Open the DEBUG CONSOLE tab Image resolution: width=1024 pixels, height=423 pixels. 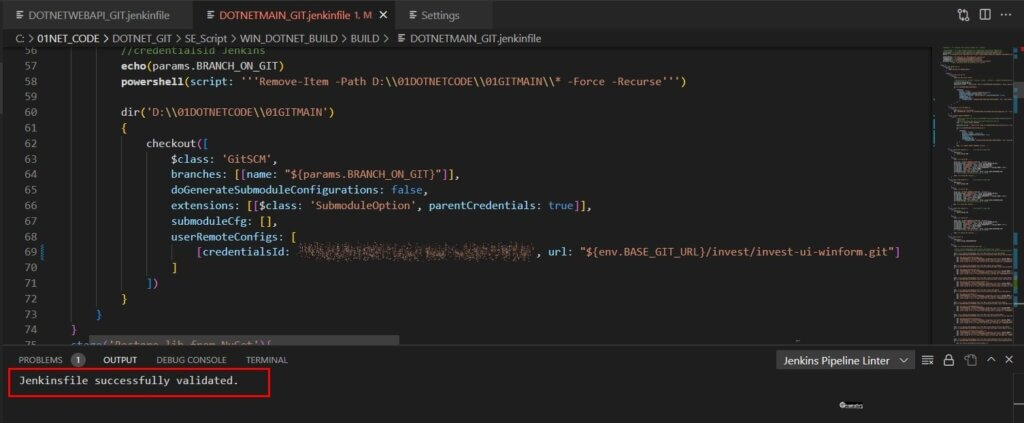click(191, 360)
